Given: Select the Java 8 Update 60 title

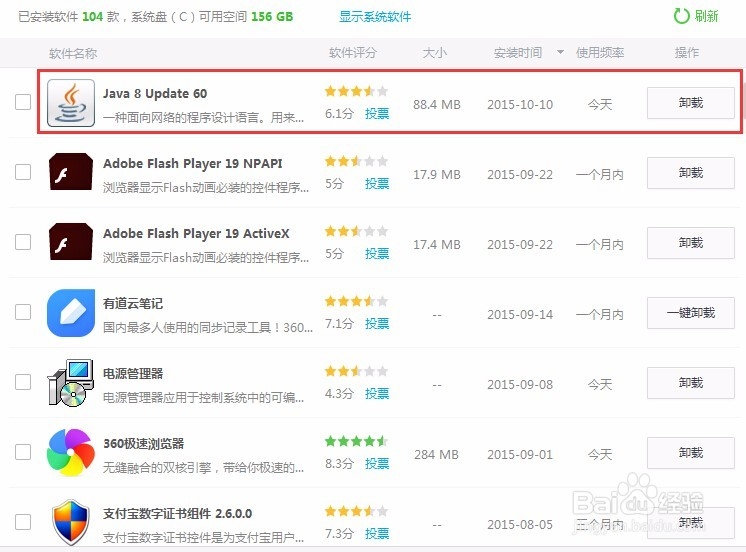Looking at the screenshot, I should pos(155,94).
